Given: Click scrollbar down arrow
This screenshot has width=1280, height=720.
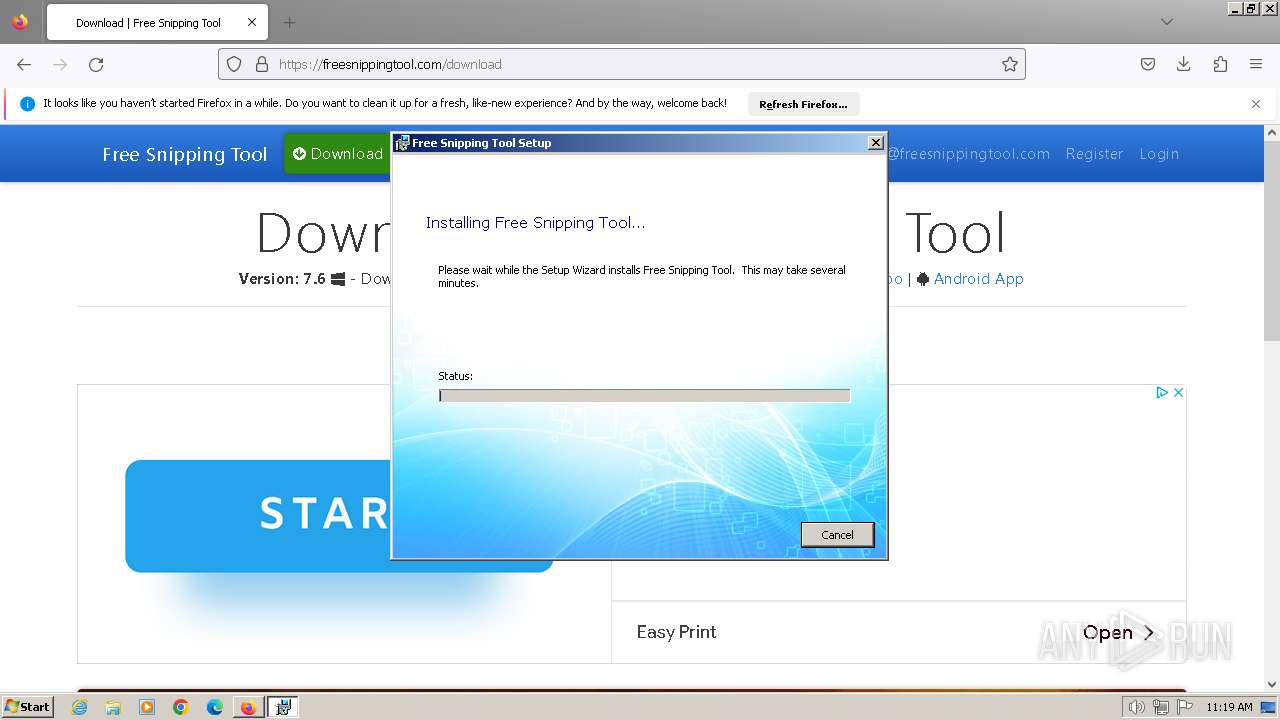Looking at the screenshot, I should pos(1272,684).
